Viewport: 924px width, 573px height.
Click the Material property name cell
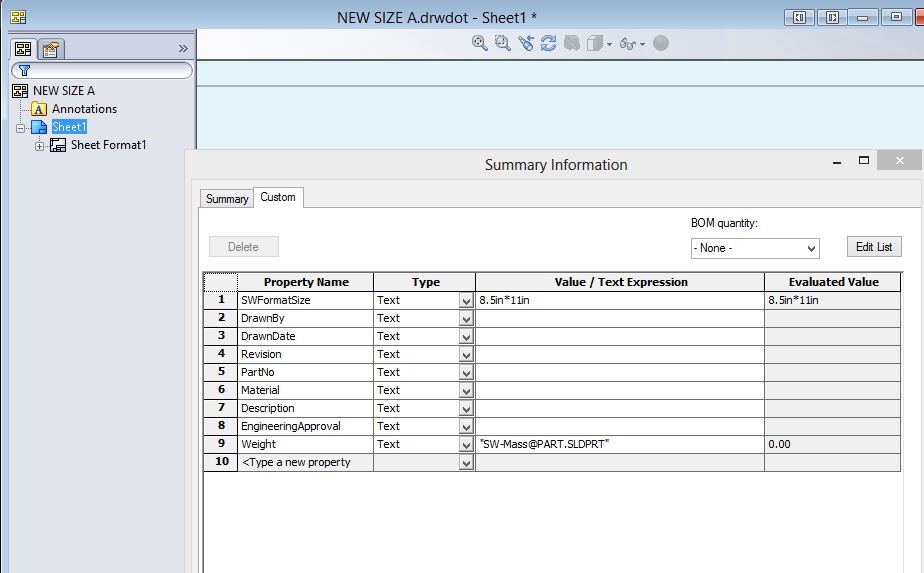click(x=305, y=390)
